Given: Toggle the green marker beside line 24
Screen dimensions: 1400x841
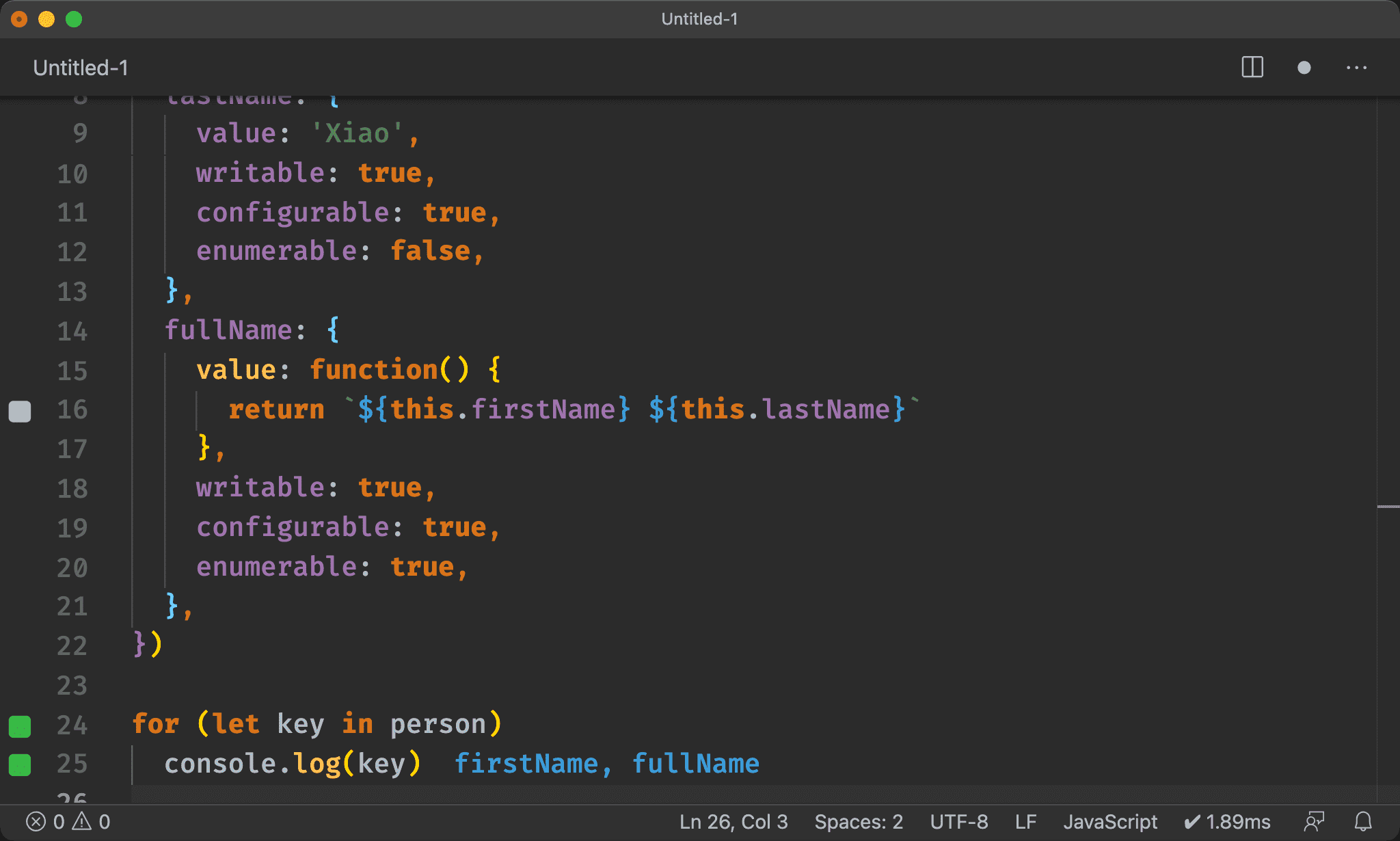Looking at the screenshot, I should (x=20, y=726).
